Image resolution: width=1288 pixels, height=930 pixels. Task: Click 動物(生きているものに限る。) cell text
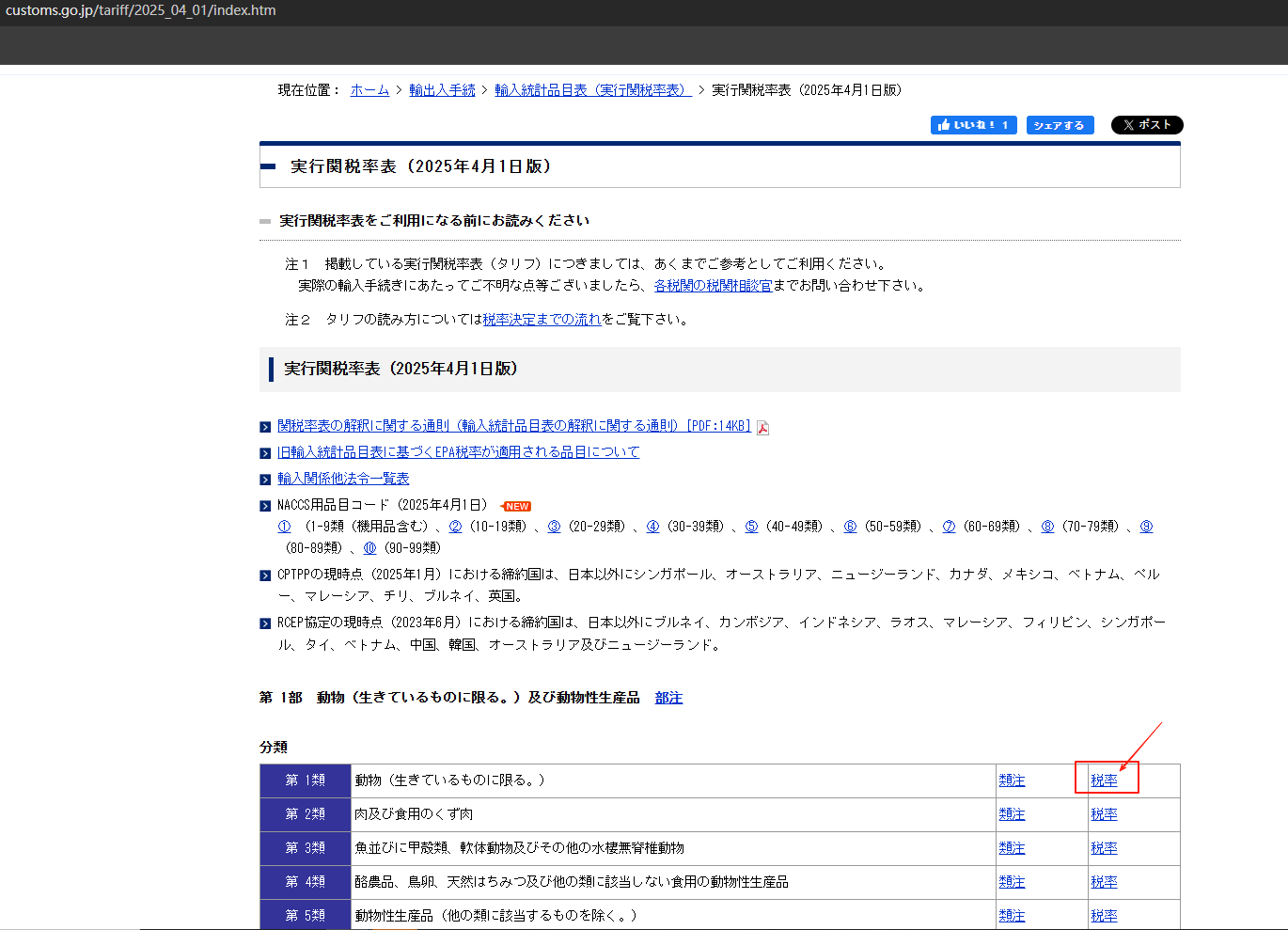pos(449,780)
